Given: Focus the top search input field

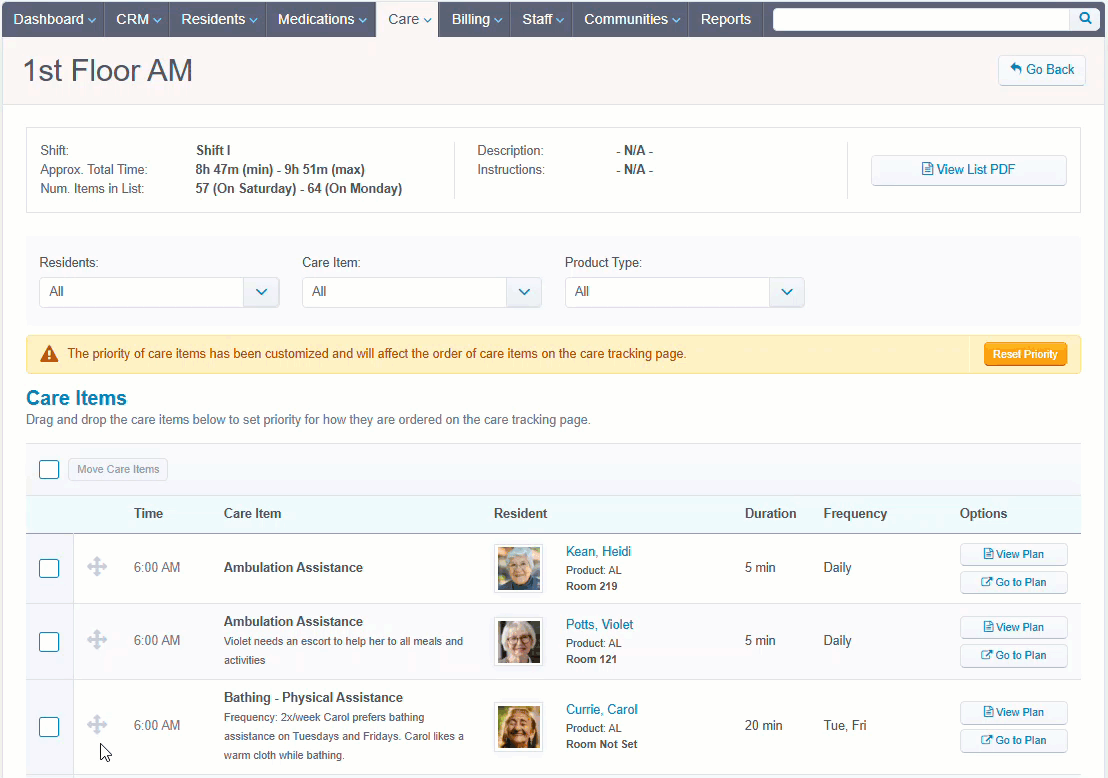Looking at the screenshot, I should tap(921, 19).
